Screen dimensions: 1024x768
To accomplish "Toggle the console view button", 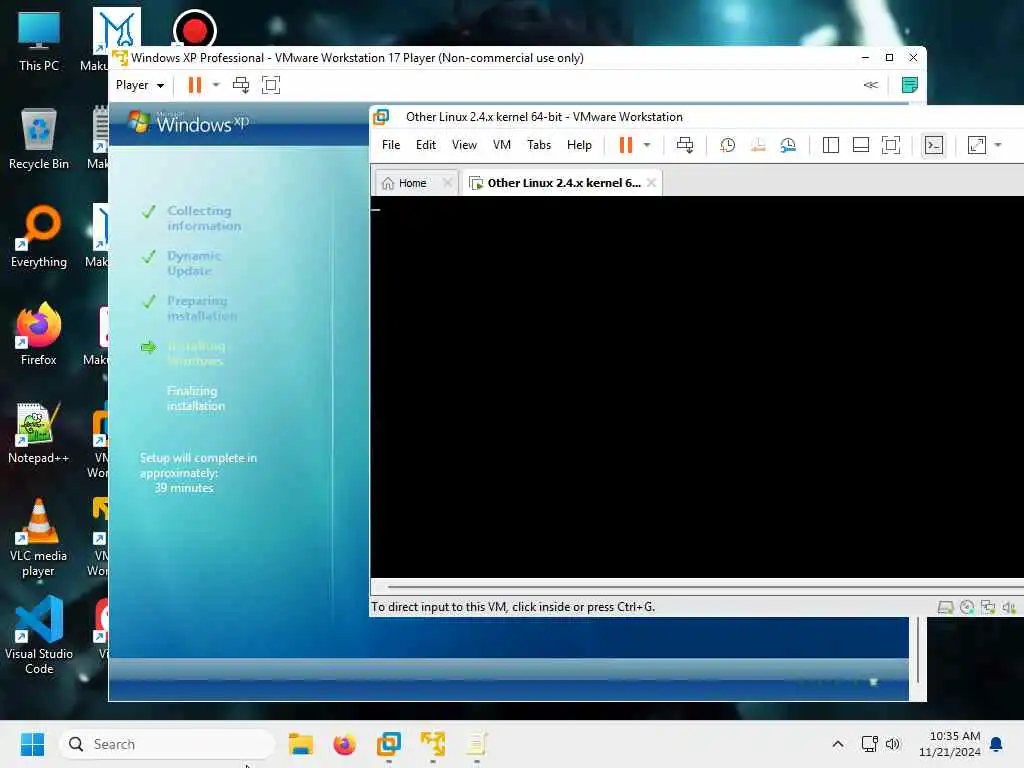I will tap(934, 145).
